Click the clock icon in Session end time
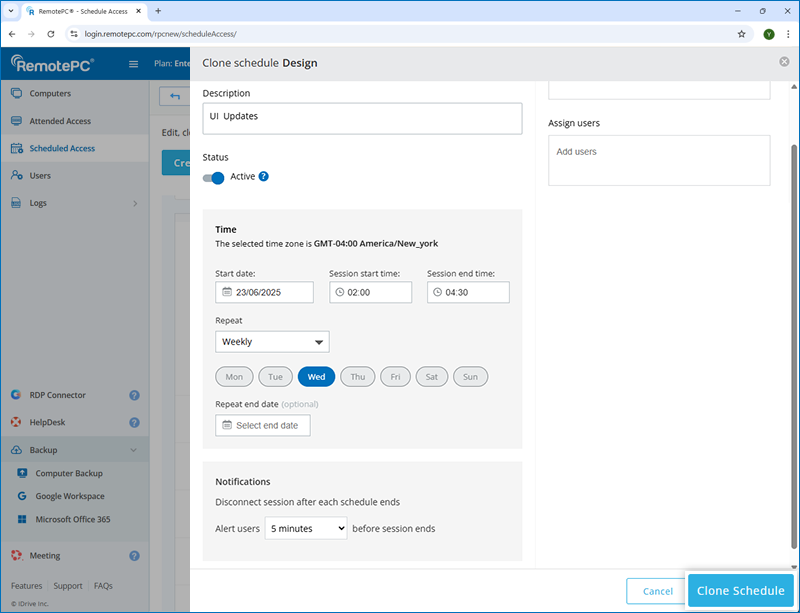 point(438,292)
